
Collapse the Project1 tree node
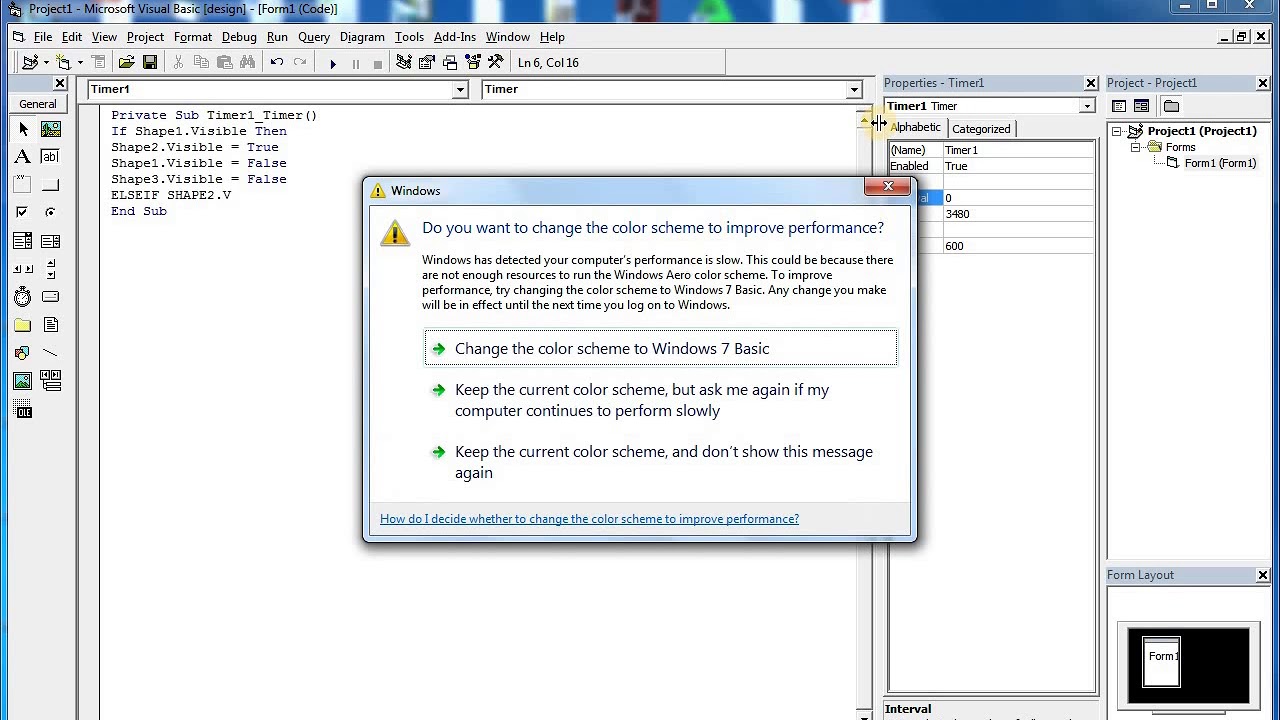1117,131
